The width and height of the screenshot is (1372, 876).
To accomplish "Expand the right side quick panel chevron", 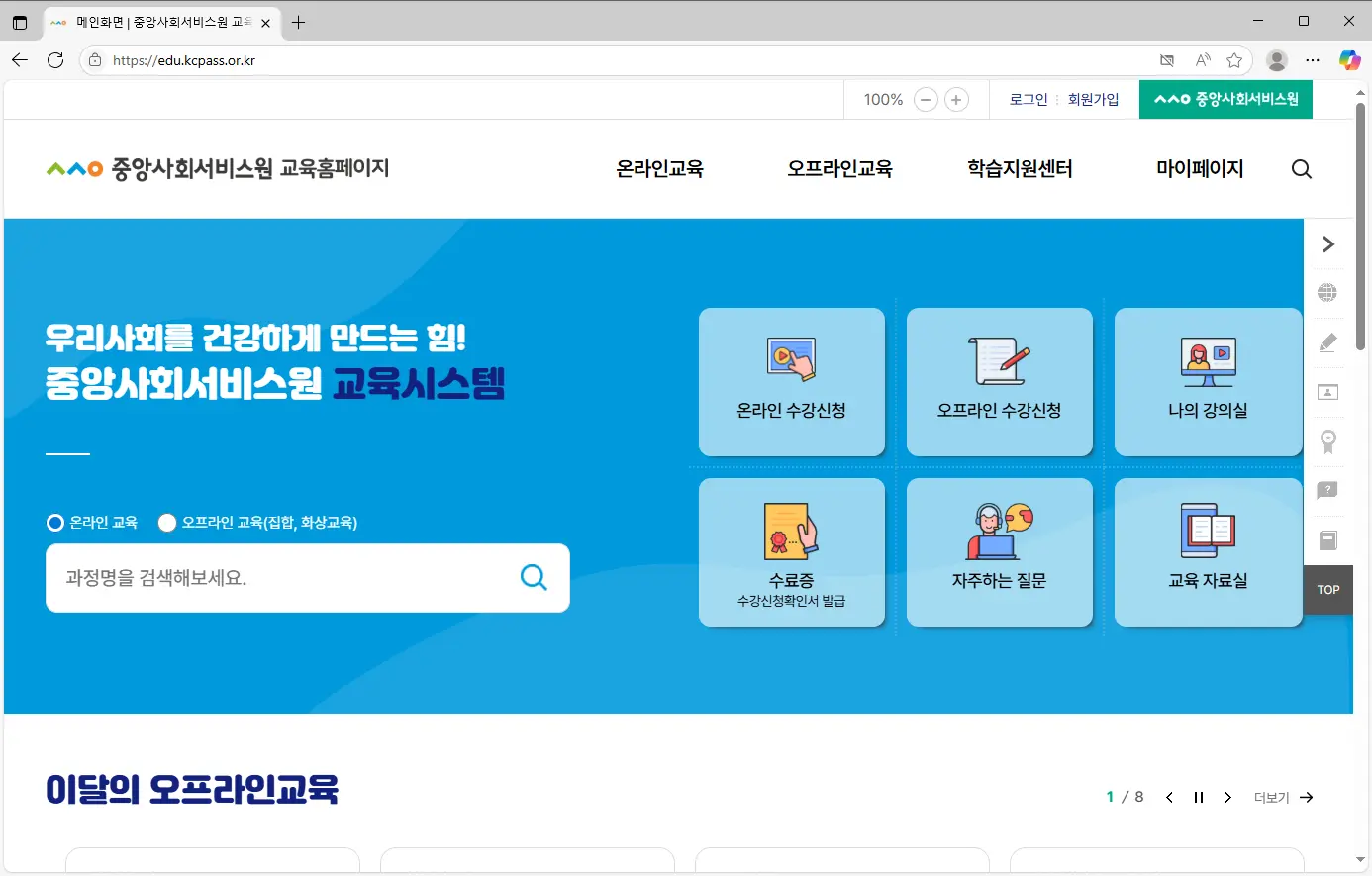I will (1327, 243).
